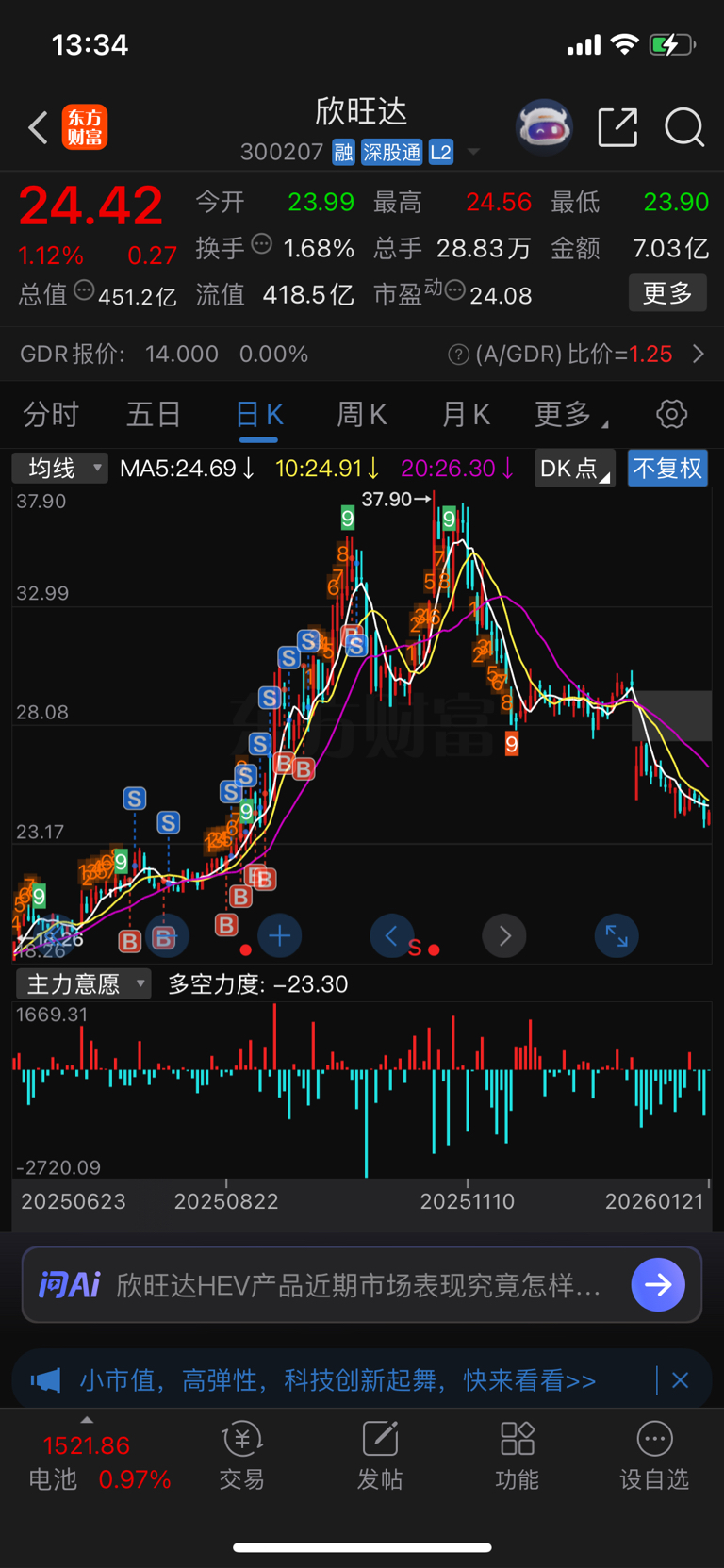Tap the magenta MA20 value 20:26.30
This screenshot has width=724, height=1568.
(x=457, y=469)
